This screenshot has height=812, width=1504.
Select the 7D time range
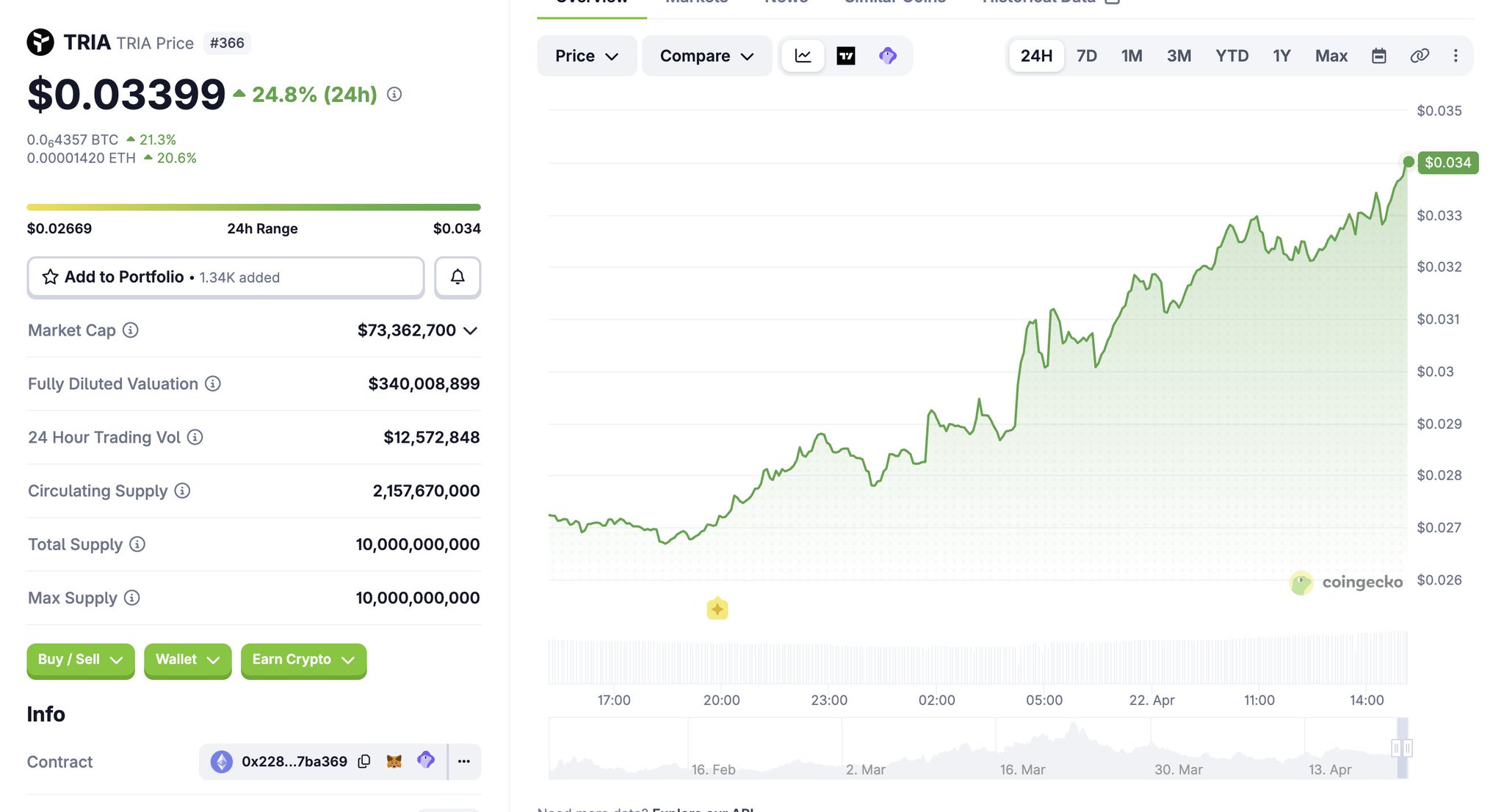pos(1086,56)
